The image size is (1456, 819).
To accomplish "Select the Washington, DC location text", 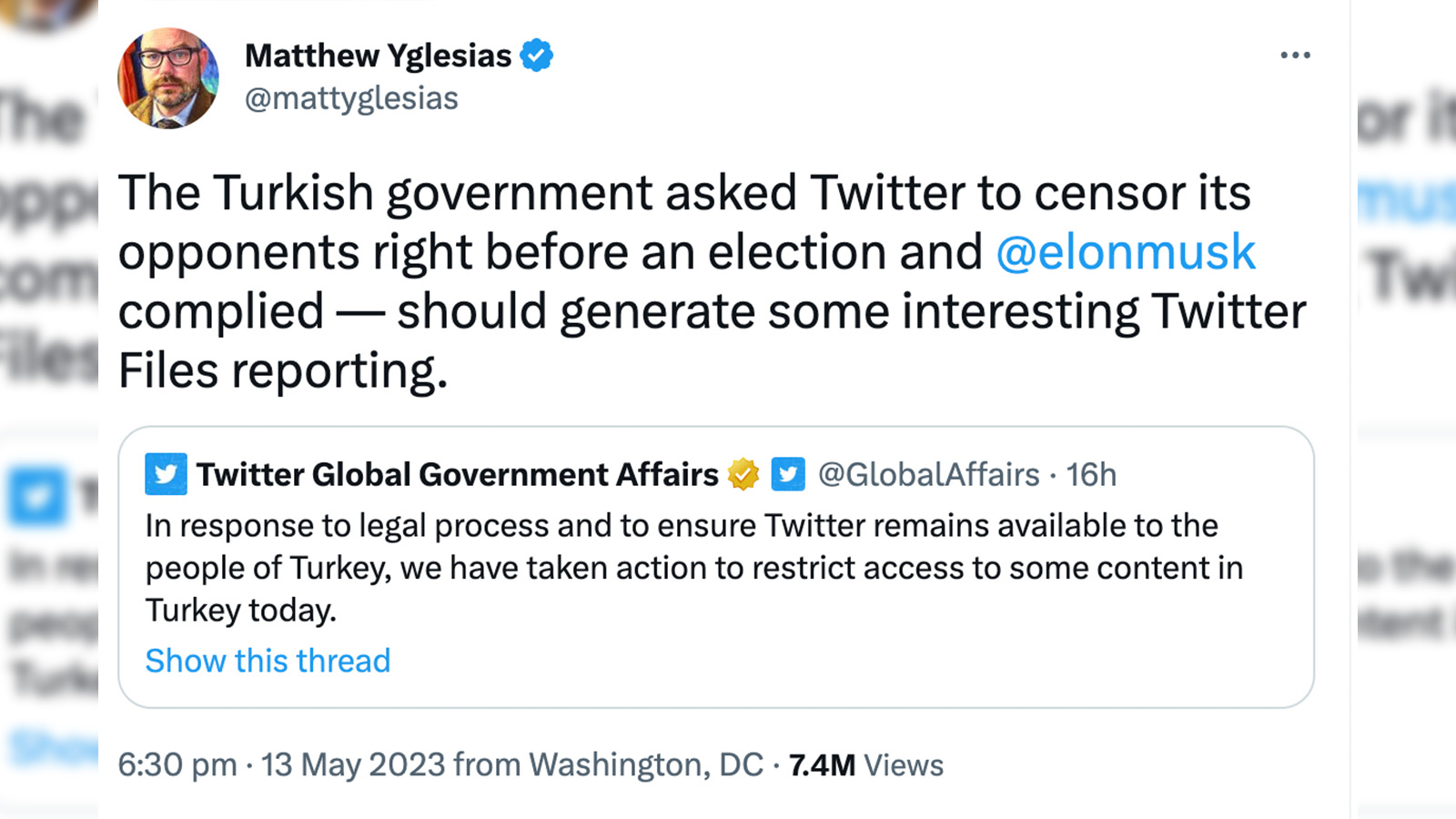I will (x=646, y=765).
